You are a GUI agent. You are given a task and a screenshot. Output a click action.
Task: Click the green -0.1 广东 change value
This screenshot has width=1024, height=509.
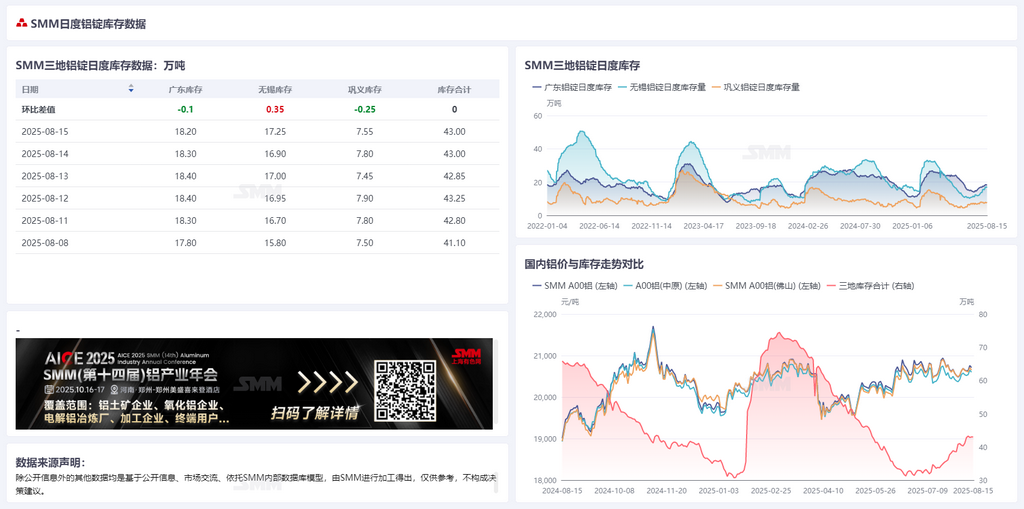[x=185, y=109]
